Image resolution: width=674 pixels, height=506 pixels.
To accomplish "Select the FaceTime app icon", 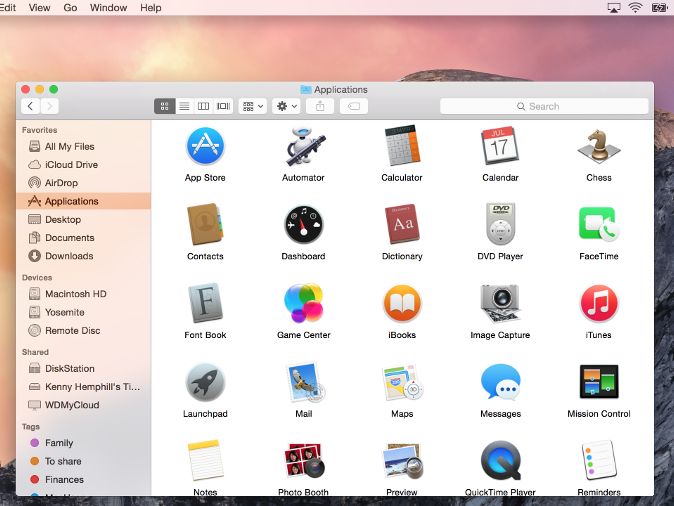I will pyautogui.click(x=599, y=224).
